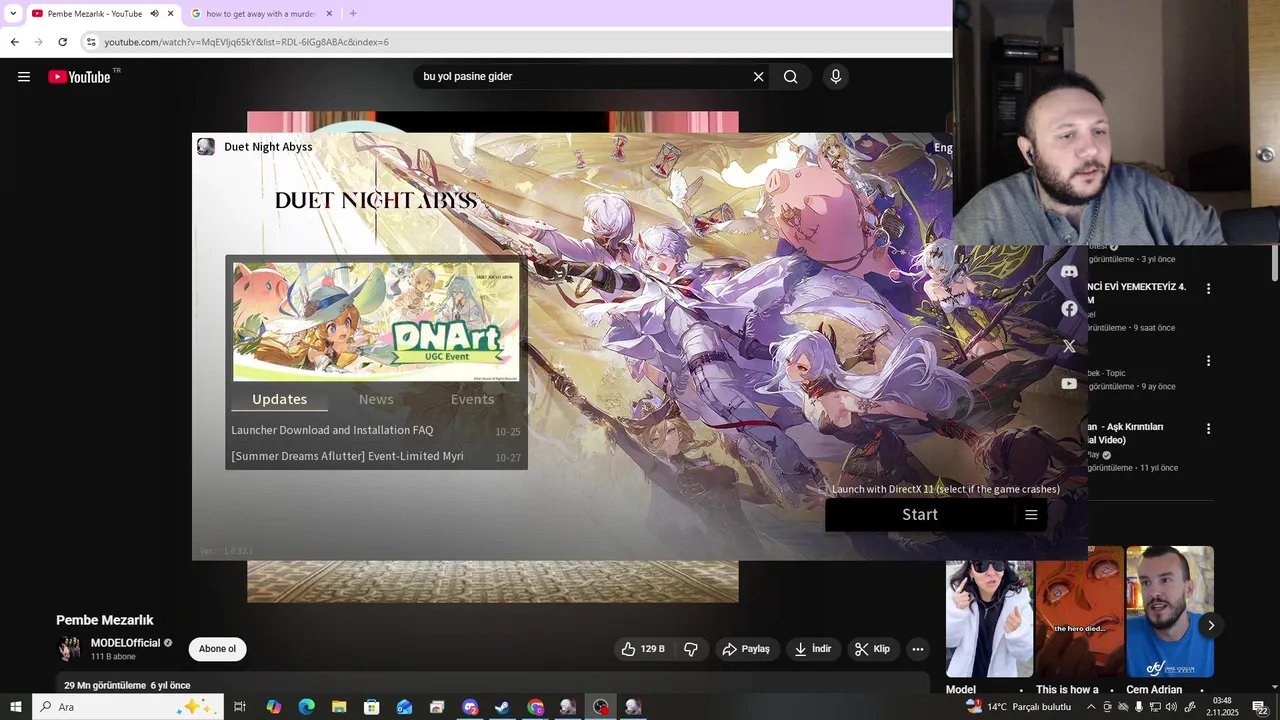The width and height of the screenshot is (1280, 720).
Task: Open Discord link in the game launcher
Action: pos(1069,272)
